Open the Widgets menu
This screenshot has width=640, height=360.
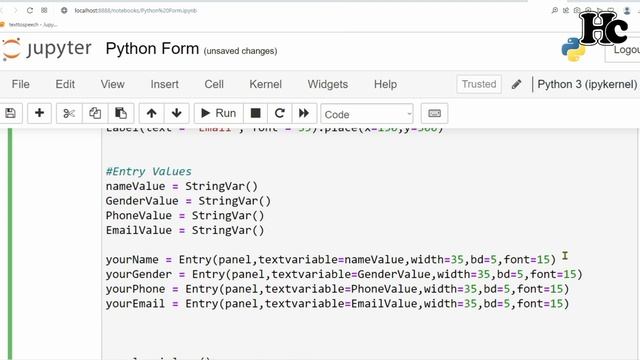coord(328,84)
